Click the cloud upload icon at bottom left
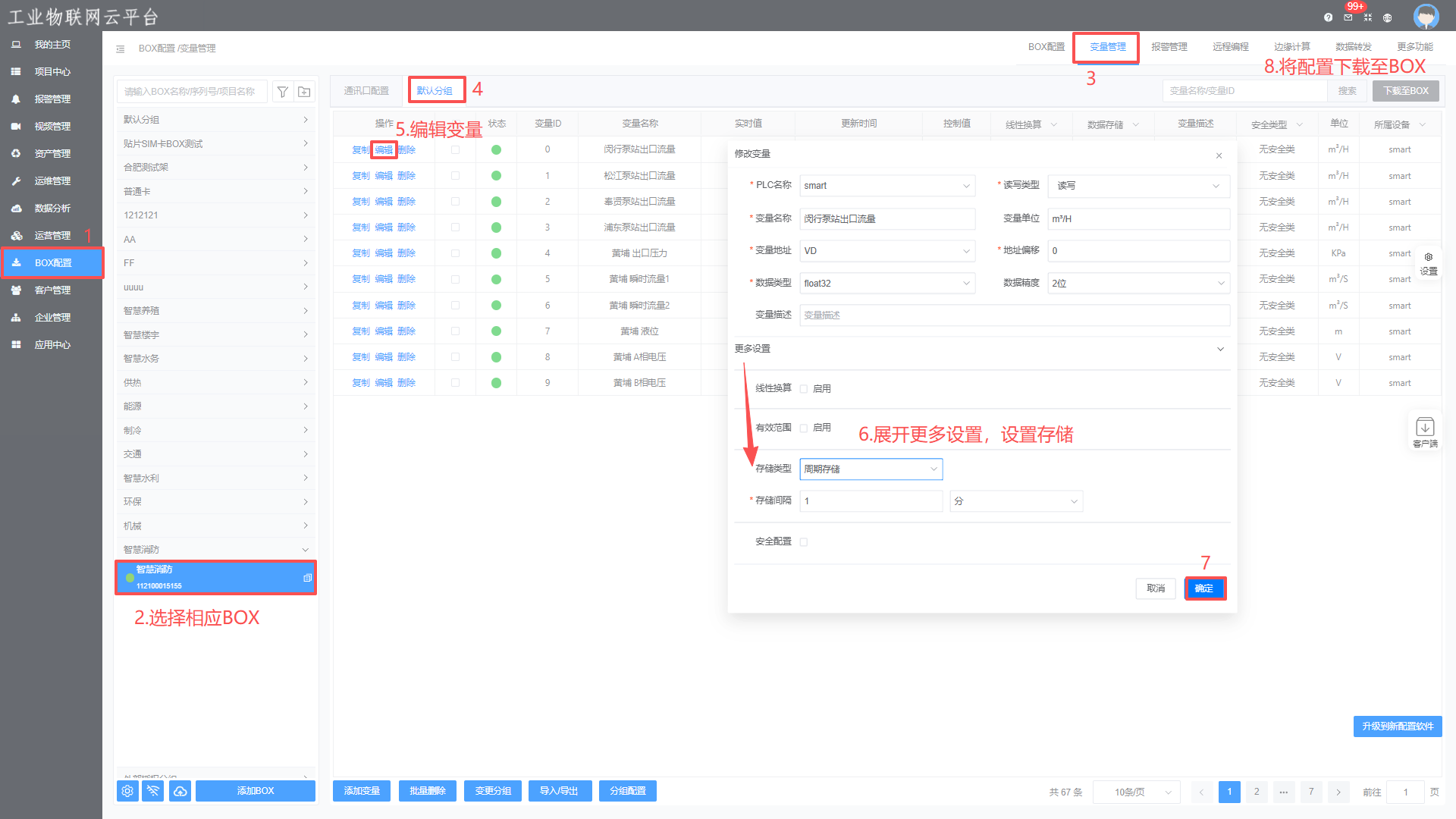Image resolution: width=1456 pixels, height=819 pixels. [x=180, y=791]
